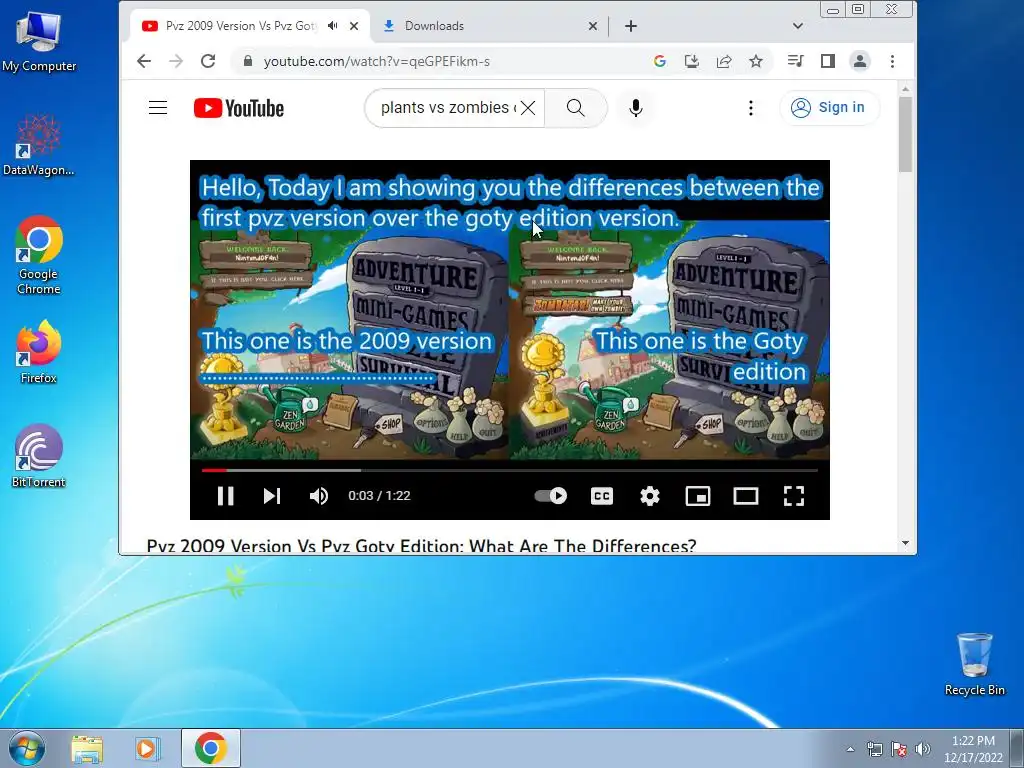The height and width of the screenshot is (768, 1024).
Task: Show hidden system tray icons
Action: point(850,749)
